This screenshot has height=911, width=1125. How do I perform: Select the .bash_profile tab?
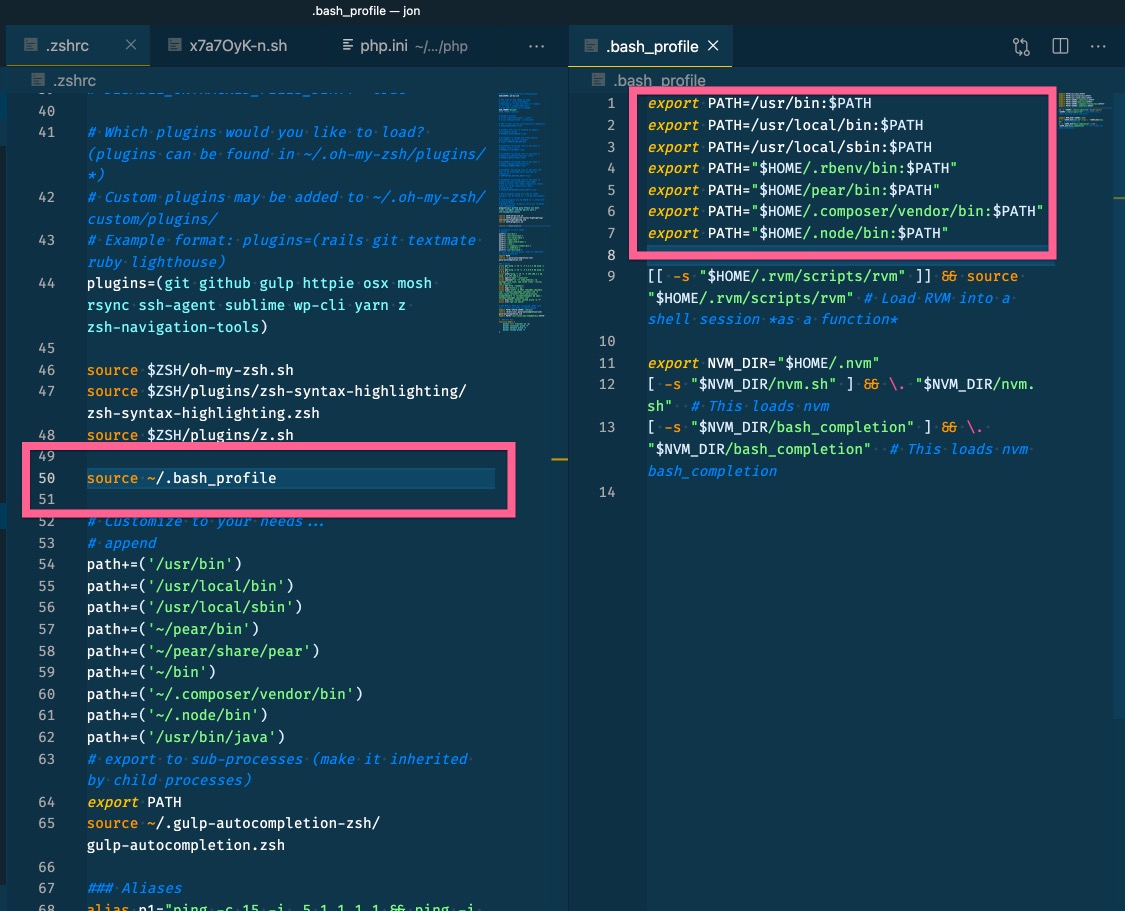point(650,46)
